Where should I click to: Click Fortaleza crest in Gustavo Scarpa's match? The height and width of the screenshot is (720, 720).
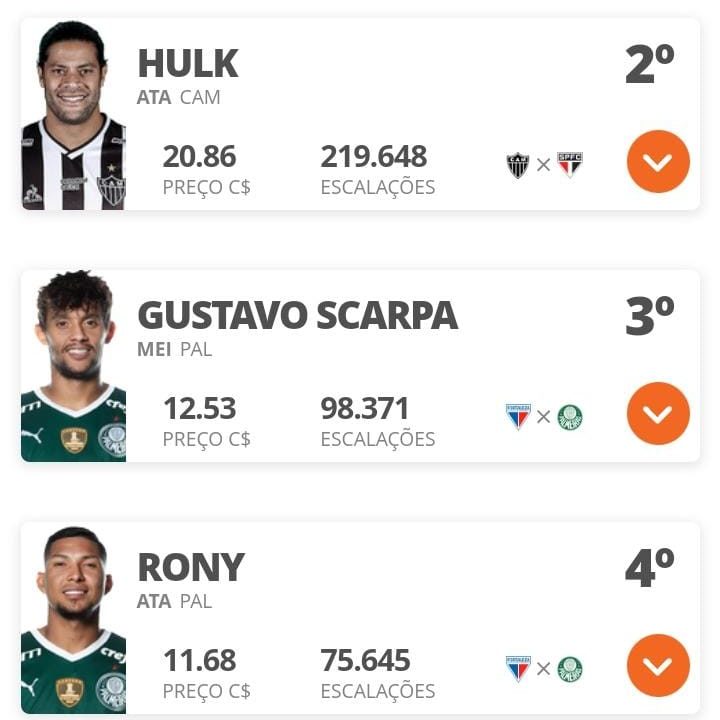click(518, 416)
